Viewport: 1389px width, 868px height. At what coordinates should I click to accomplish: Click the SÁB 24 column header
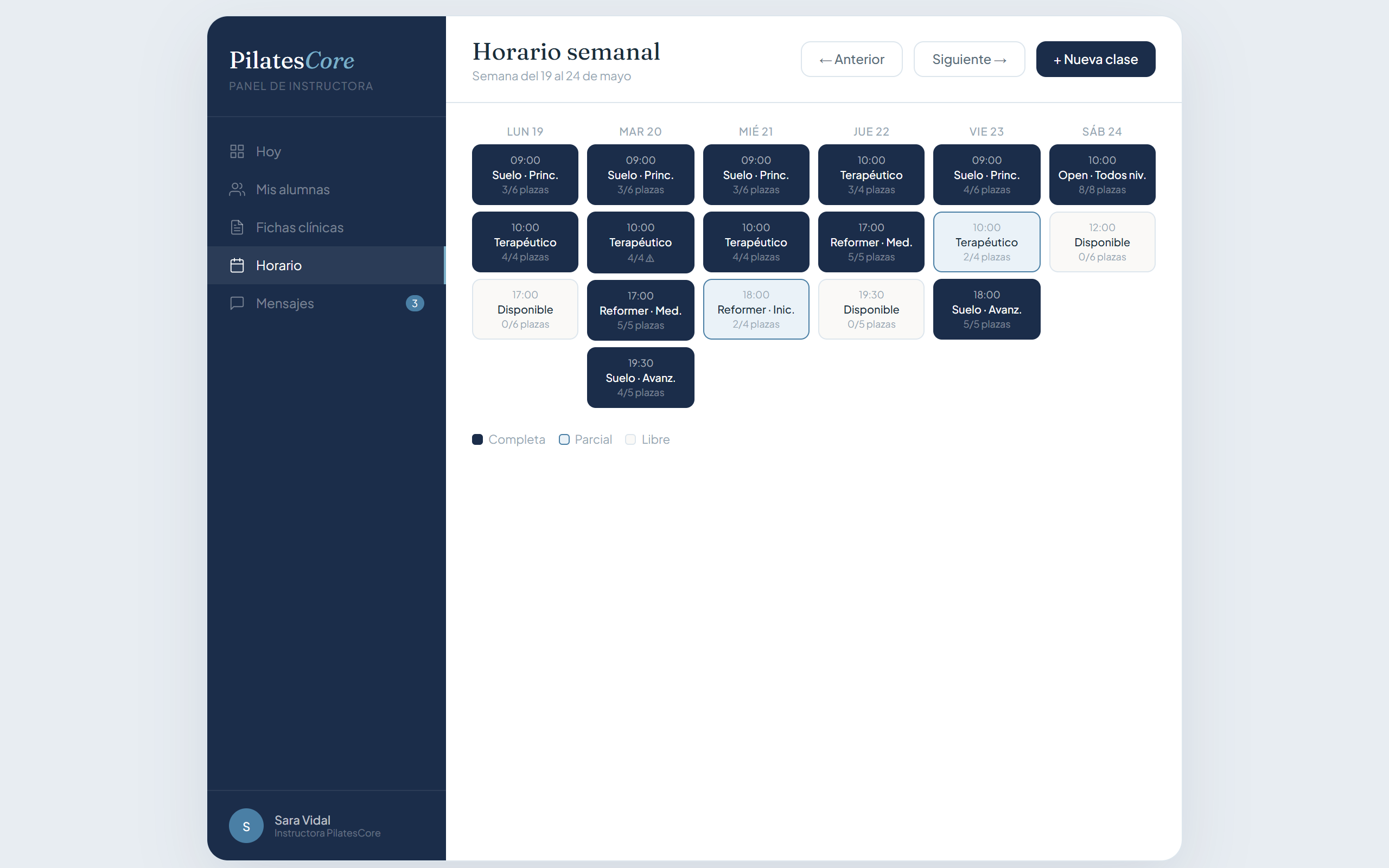coord(1102,131)
